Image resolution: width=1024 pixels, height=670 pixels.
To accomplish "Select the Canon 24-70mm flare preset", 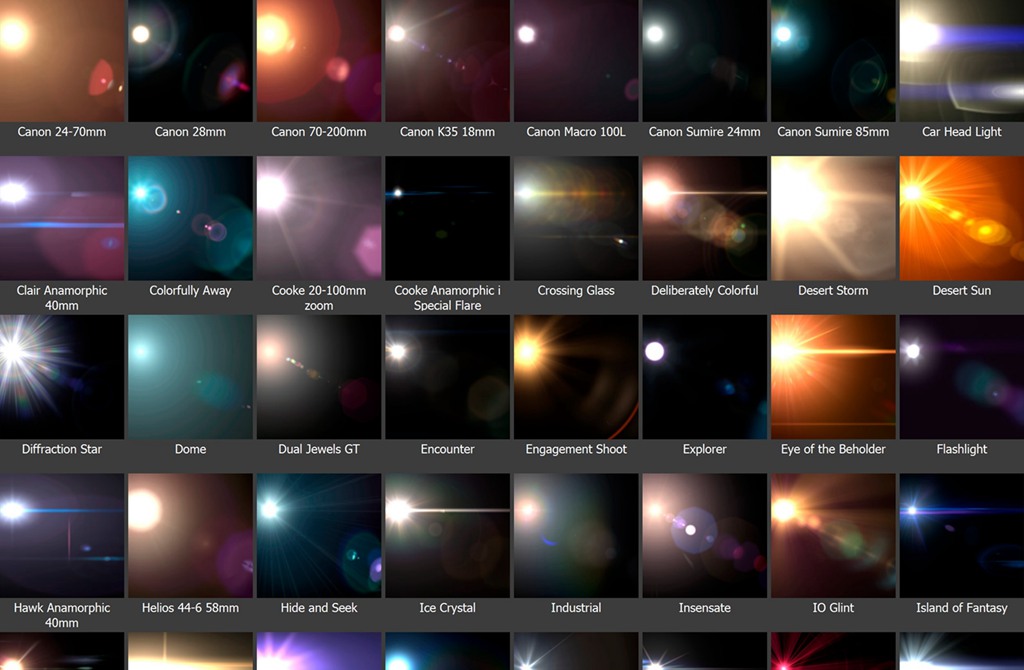I will click(62, 61).
